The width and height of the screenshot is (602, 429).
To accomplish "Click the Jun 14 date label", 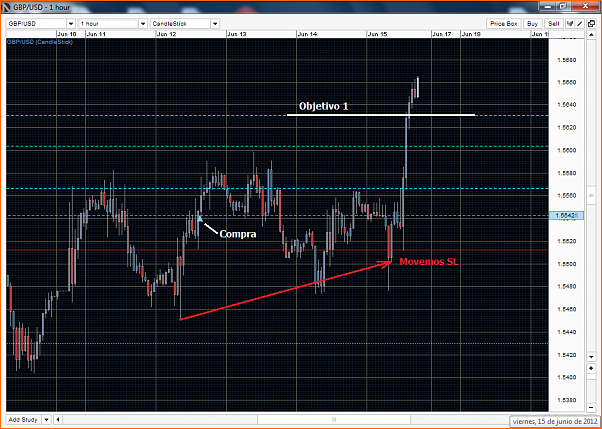I will click(307, 34).
